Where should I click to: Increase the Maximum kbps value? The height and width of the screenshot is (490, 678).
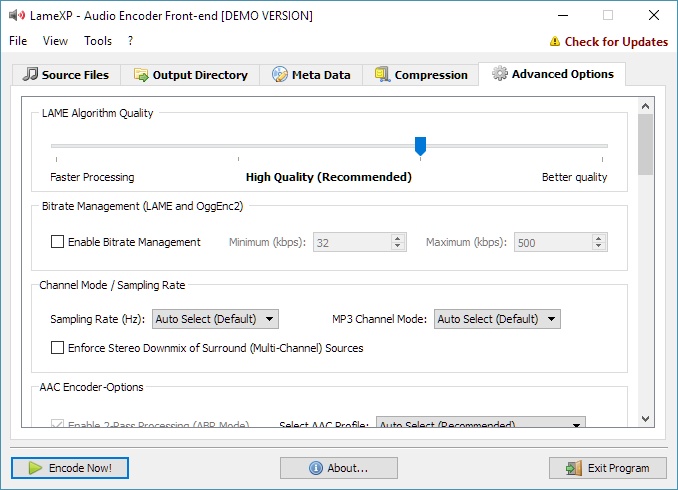coord(598,238)
